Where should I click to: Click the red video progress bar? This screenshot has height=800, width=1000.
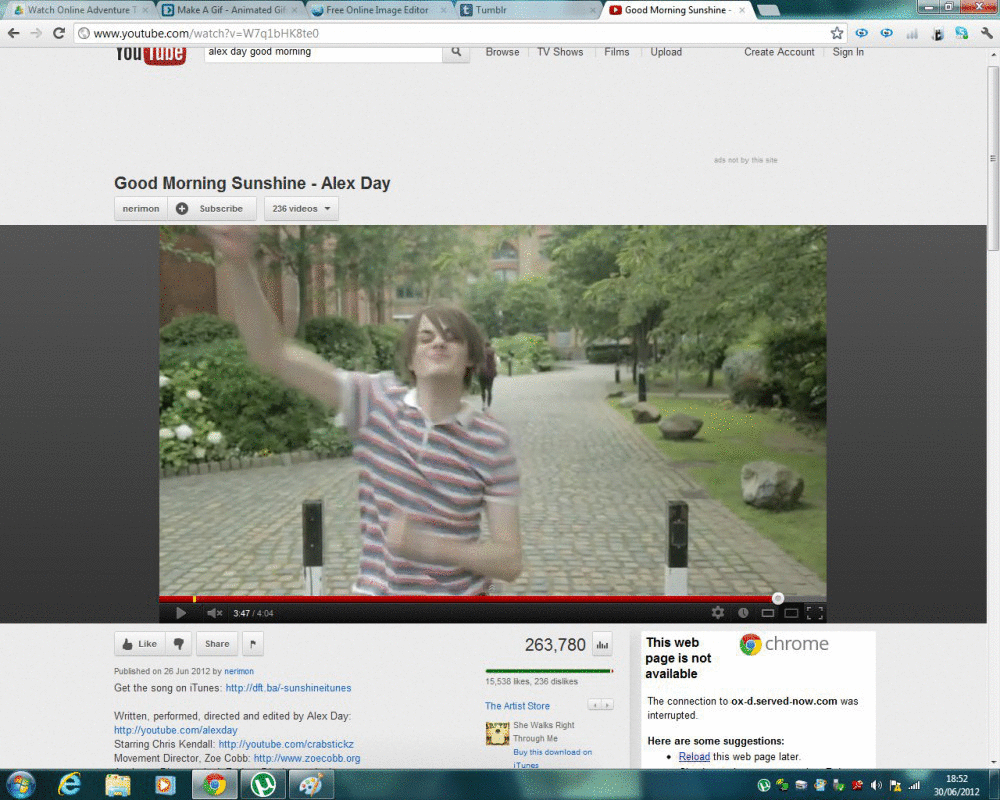point(470,599)
